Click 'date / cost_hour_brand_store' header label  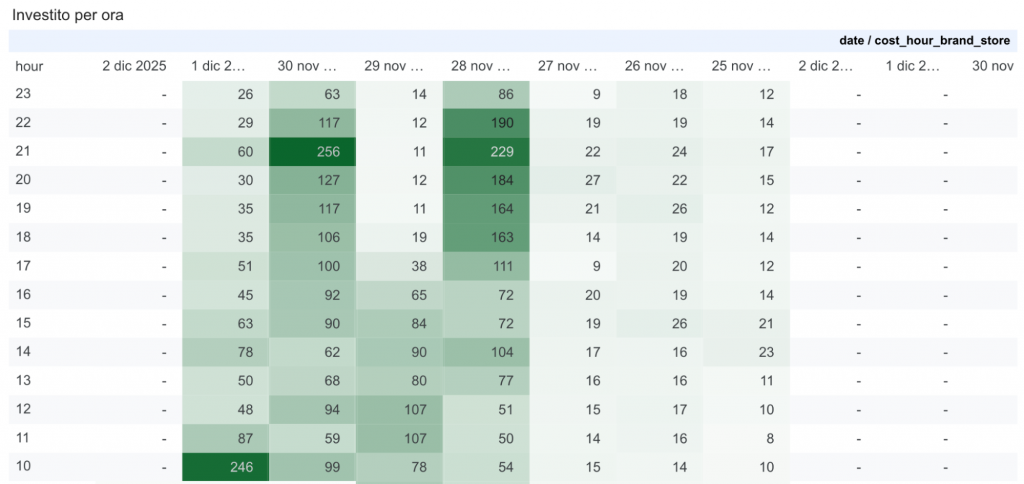pos(926,40)
